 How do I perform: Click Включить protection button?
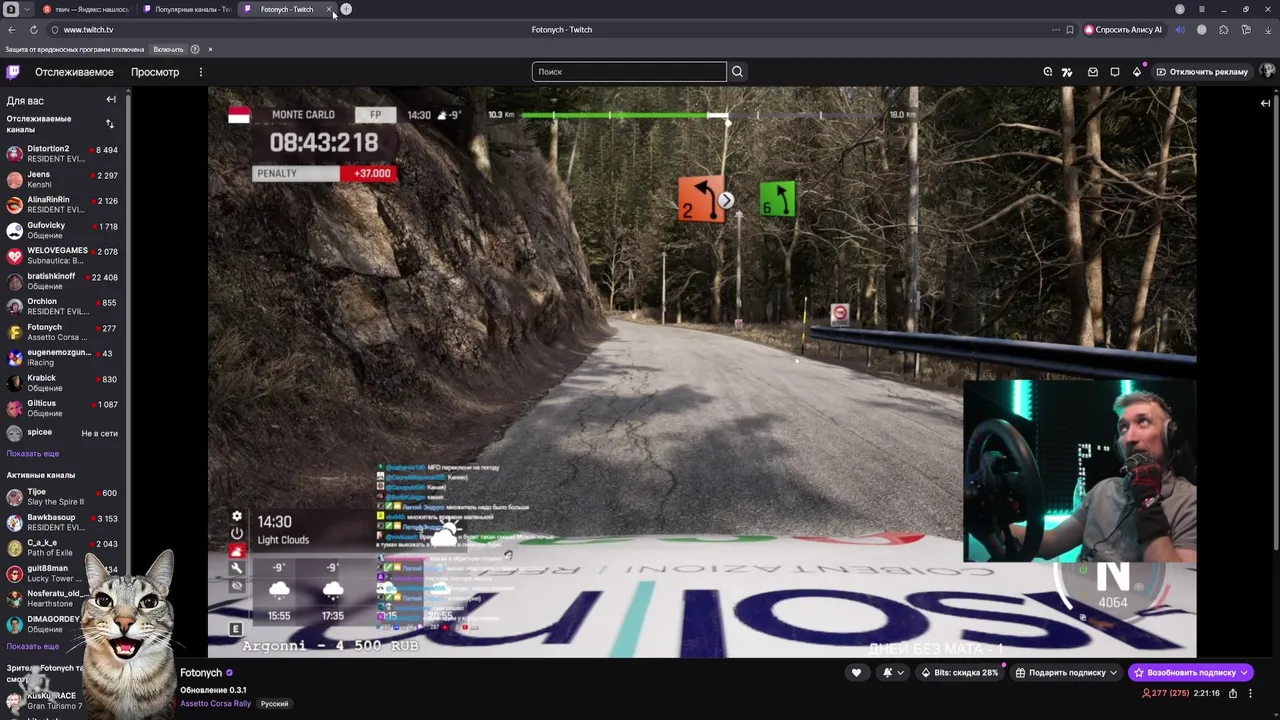pos(168,49)
